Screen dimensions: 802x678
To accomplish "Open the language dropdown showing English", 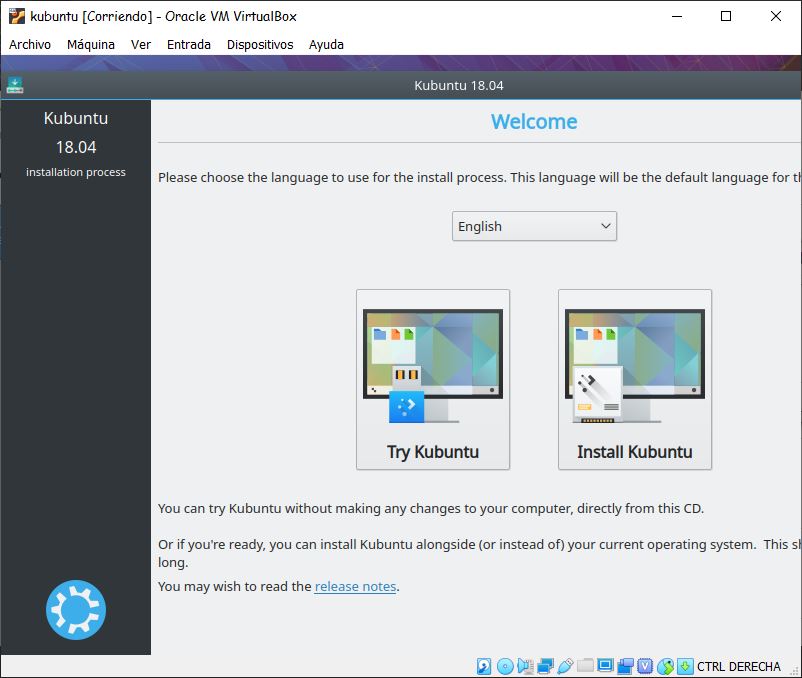I will (534, 226).
